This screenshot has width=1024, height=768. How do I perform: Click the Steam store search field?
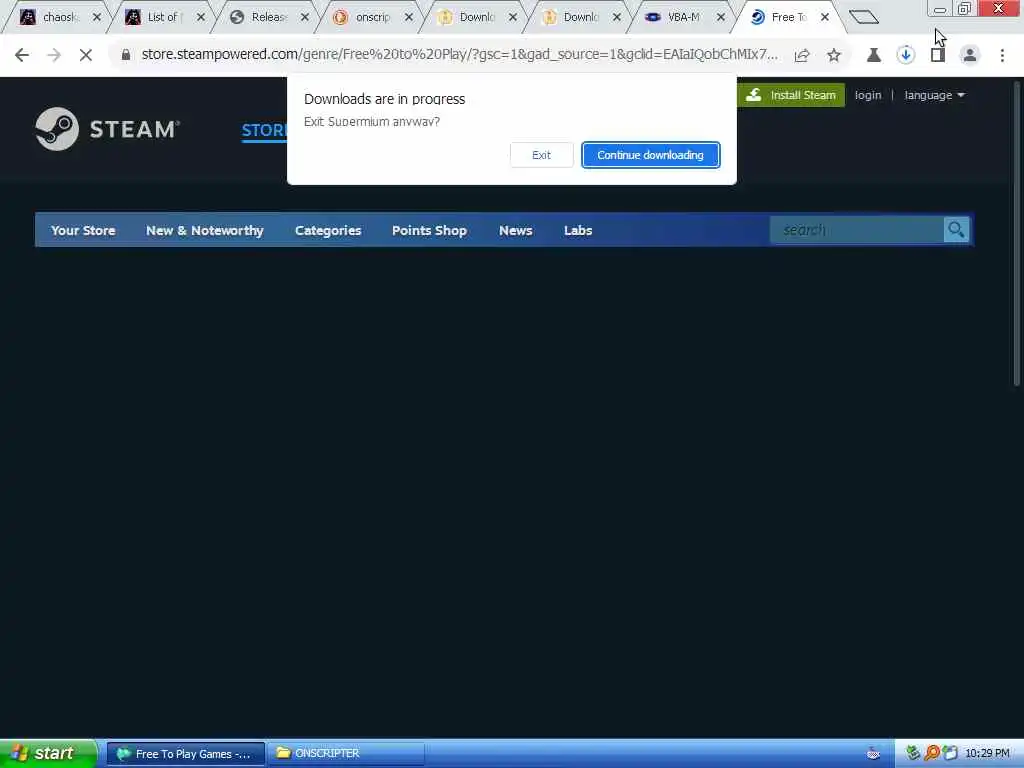857,230
